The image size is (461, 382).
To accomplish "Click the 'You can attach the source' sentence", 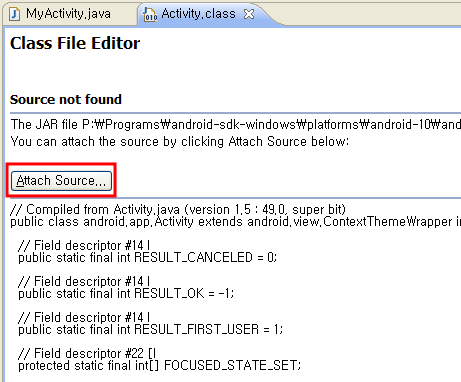I will [180, 142].
